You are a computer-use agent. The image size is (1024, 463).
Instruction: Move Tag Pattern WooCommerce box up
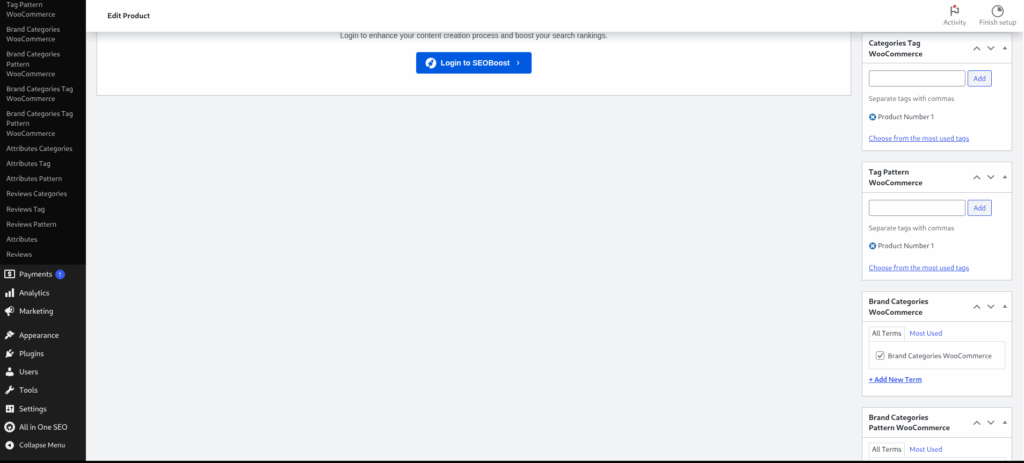[x=976, y=178]
